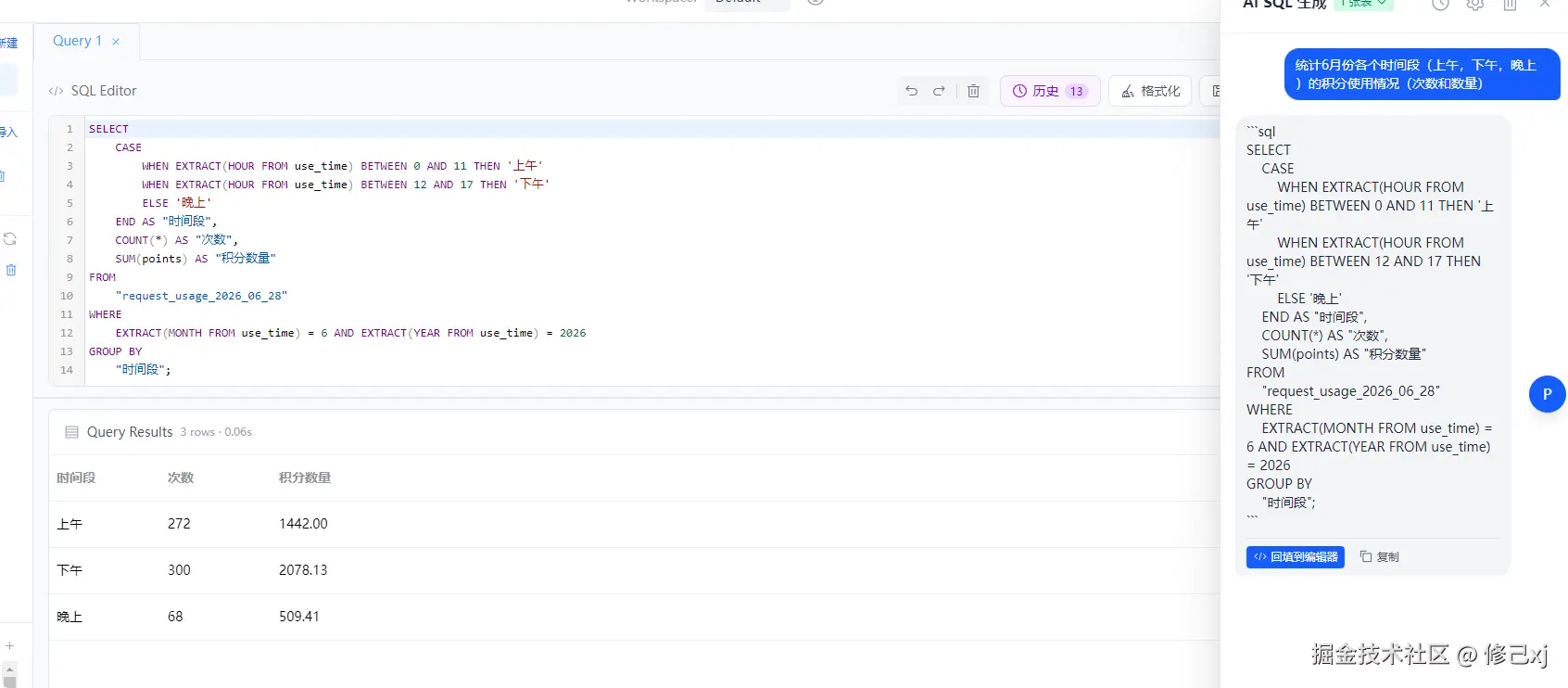Click the 导入 link in left sidebar
The image size is (1568, 688).
pos(8,133)
